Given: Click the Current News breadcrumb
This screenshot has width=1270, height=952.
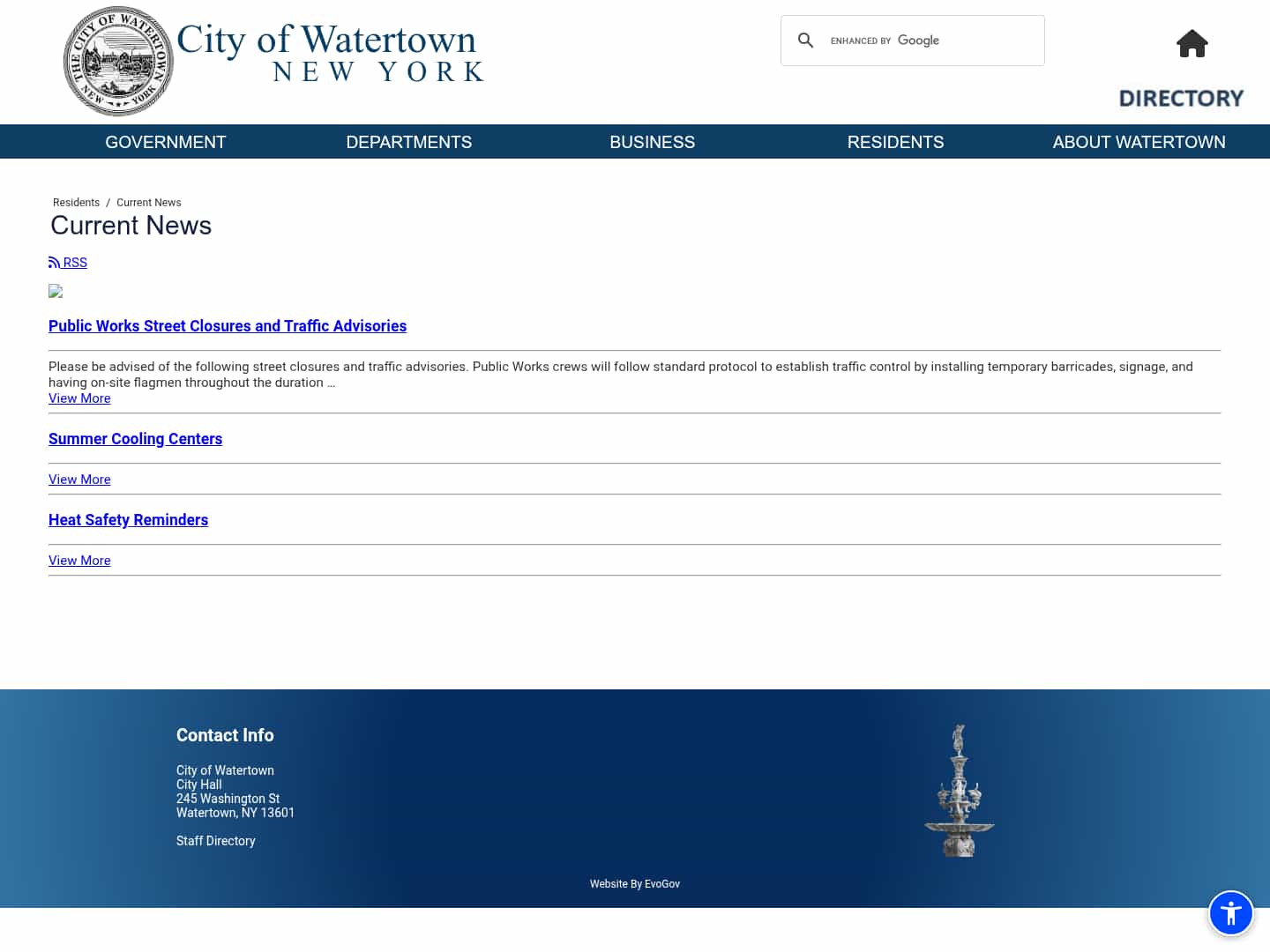Looking at the screenshot, I should click(149, 203).
